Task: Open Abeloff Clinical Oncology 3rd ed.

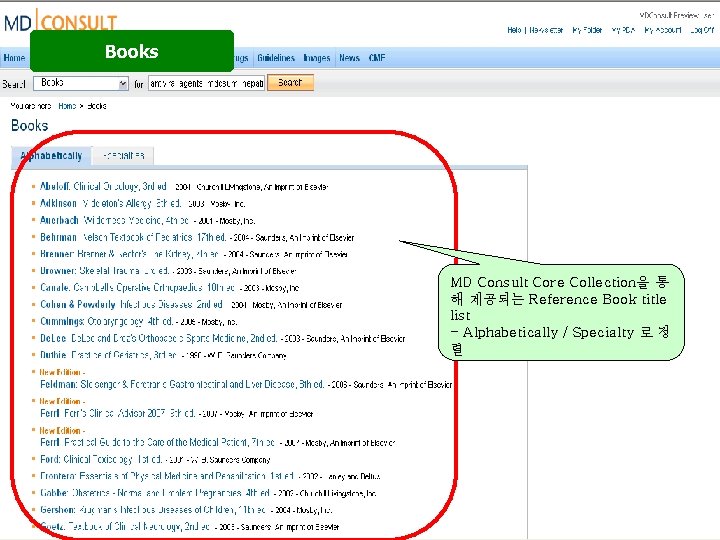Action: (103, 186)
